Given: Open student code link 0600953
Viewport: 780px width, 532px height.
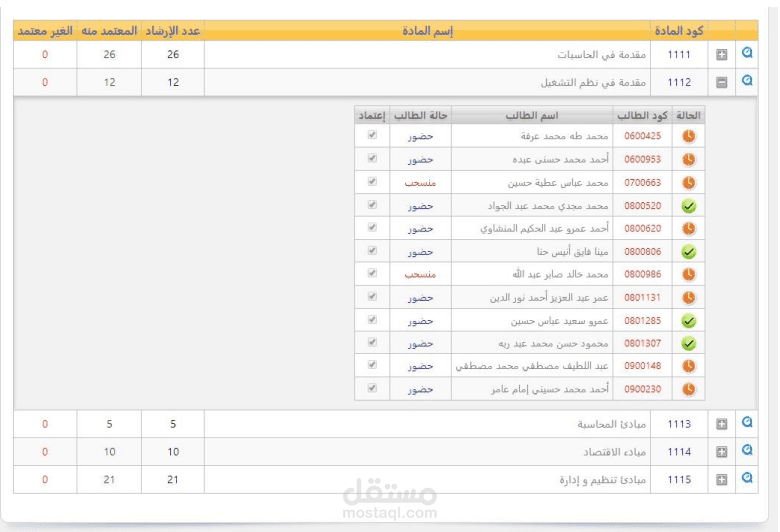Looking at the screenshot, I should point(643,159).
